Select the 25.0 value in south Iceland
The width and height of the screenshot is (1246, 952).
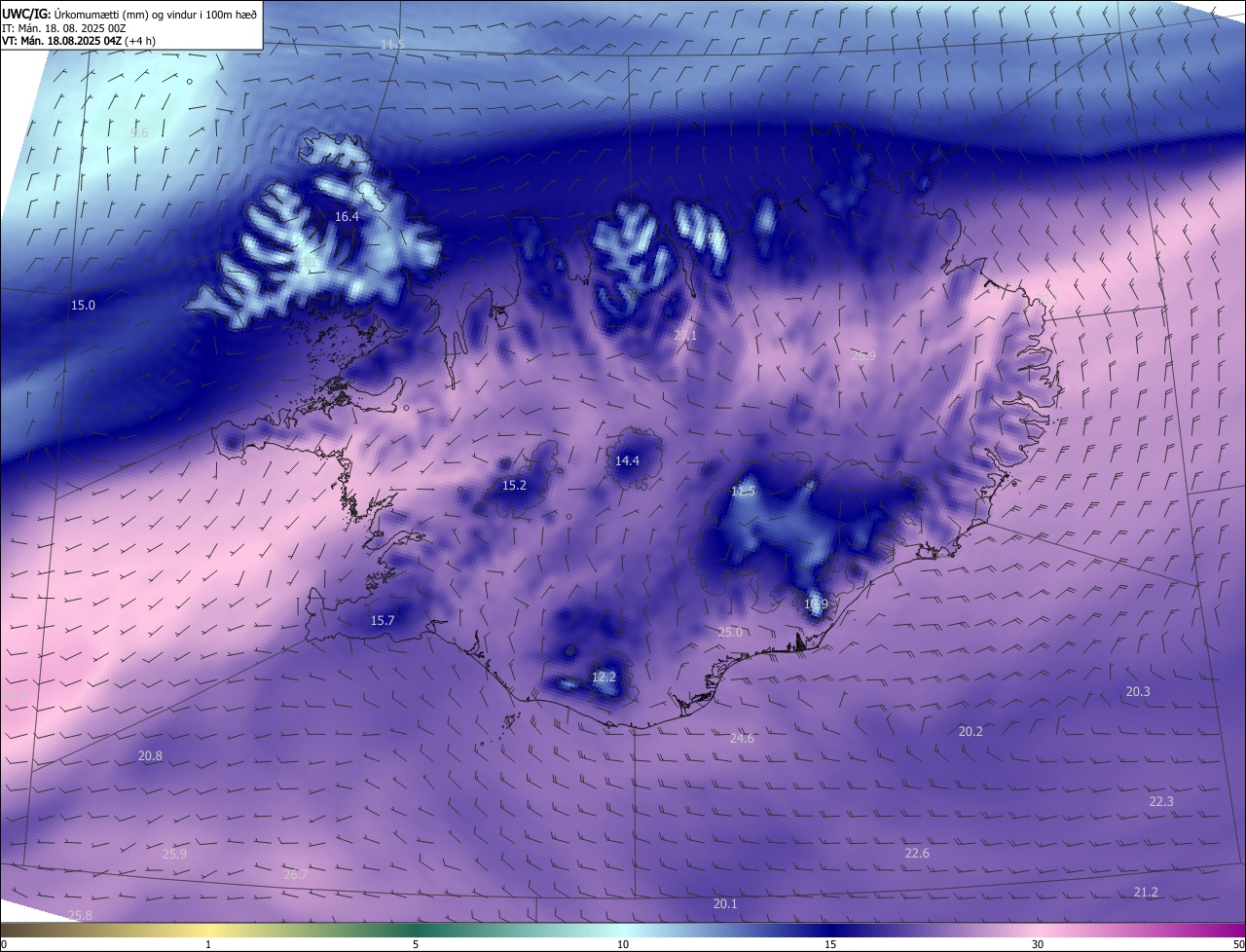coord(730,633)
